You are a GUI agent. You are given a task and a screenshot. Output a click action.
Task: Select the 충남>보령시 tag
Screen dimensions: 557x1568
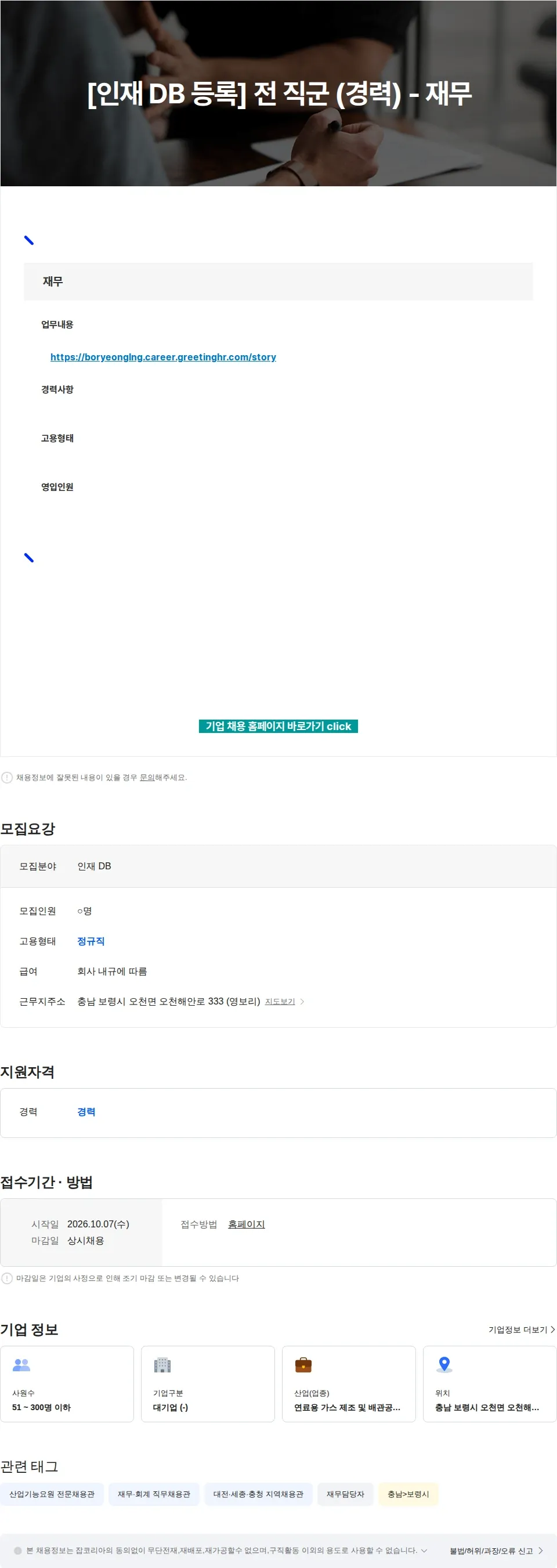(x=408, y=1494)
